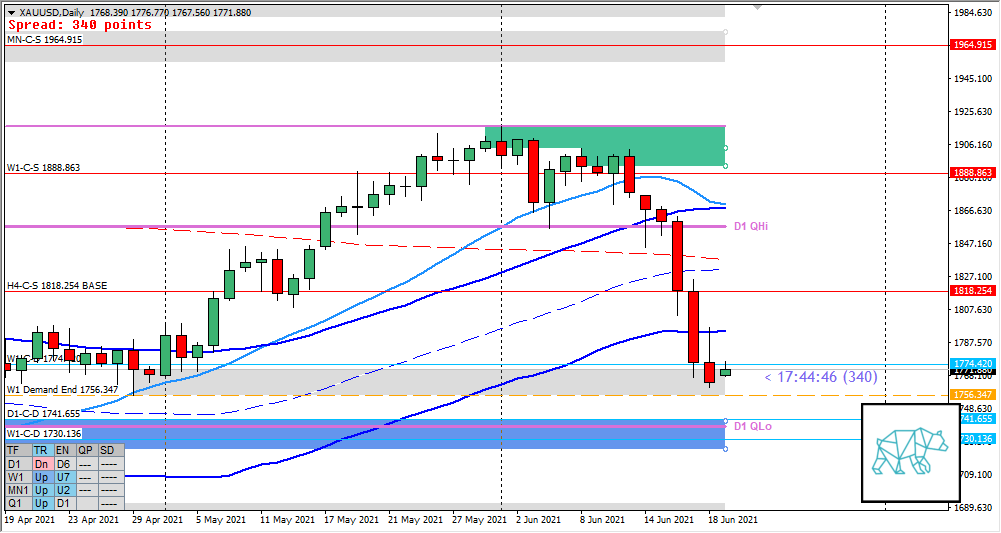Image resolution: width=1001 pixels, height=533 pixels.
Task: Click the SD column header in the table
Action: [x=109, y=450]
